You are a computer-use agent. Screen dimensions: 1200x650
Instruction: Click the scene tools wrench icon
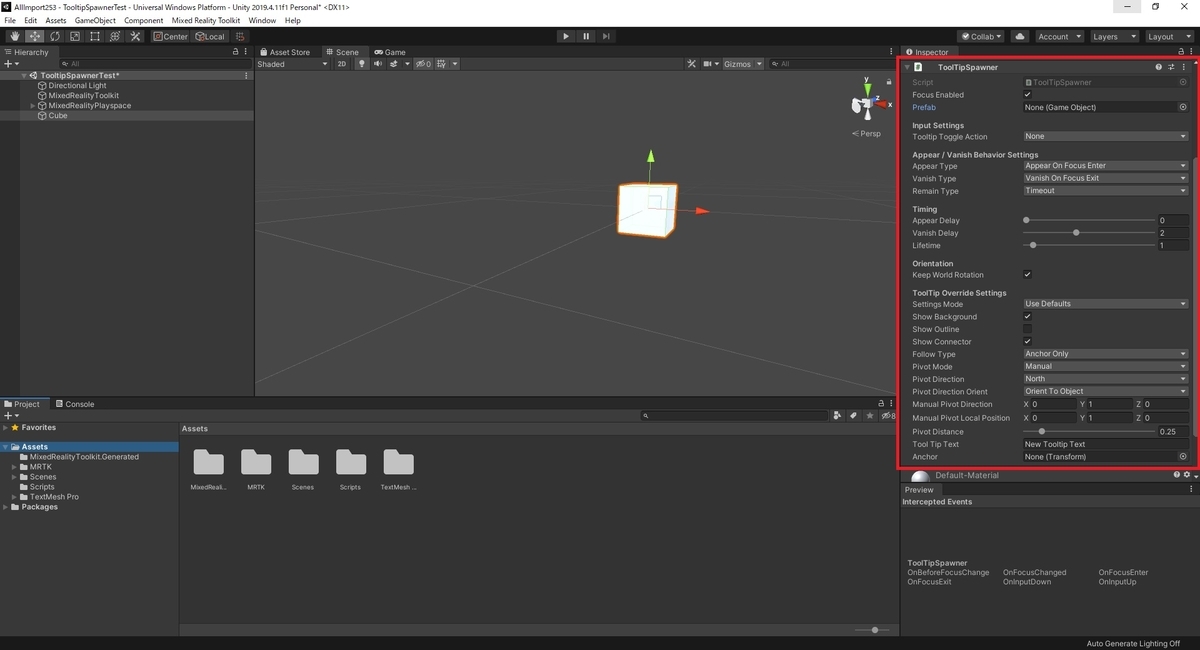(691, 64)
